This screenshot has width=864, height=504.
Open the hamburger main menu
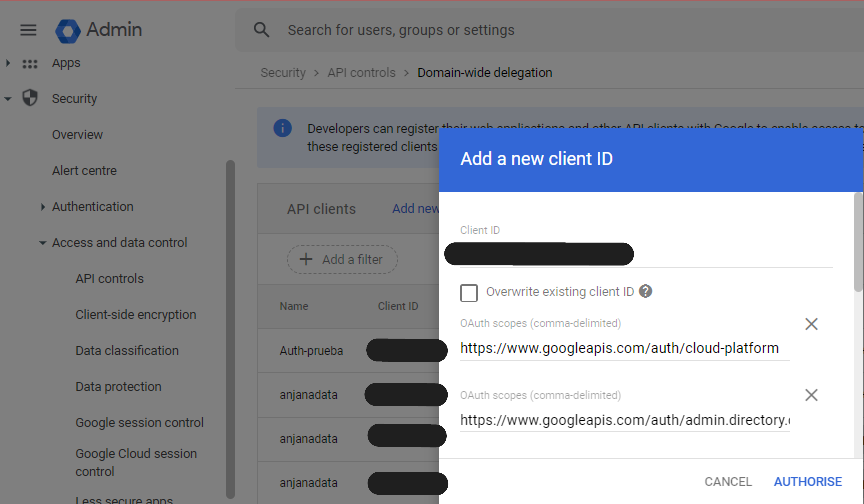pyautogui.click(x=28, y=30)
